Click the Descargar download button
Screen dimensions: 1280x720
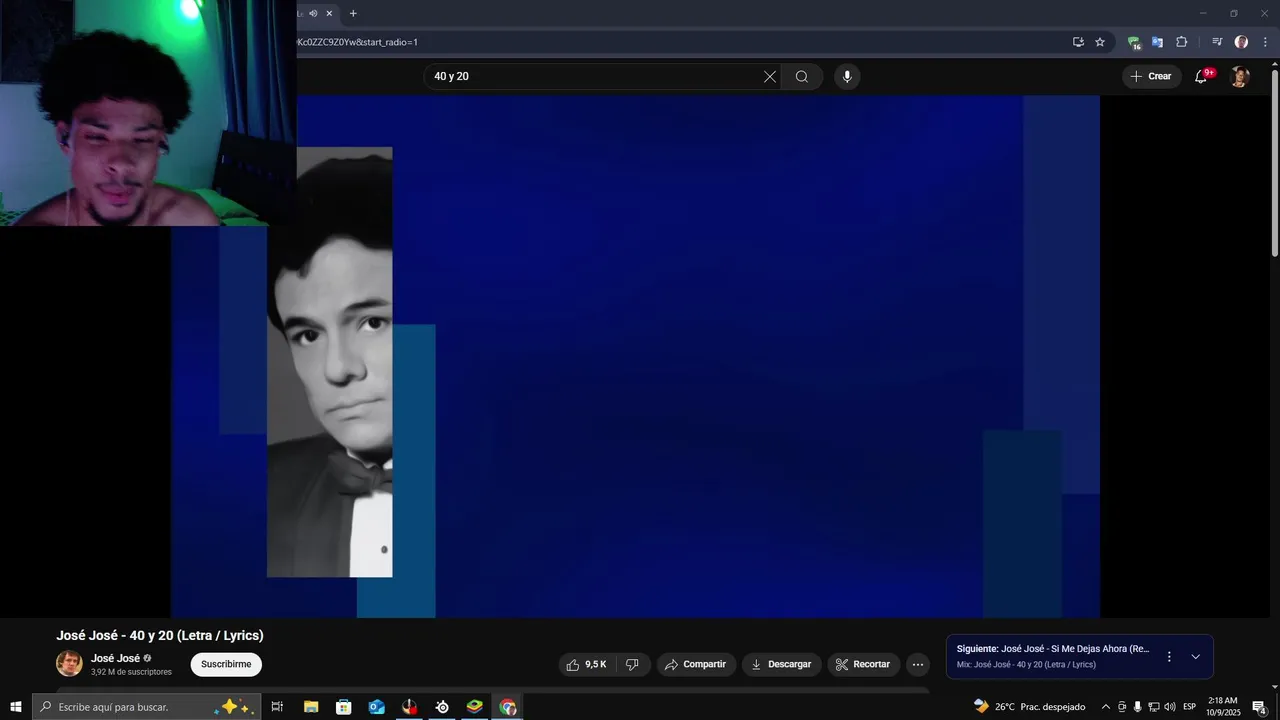click(781, 664)
